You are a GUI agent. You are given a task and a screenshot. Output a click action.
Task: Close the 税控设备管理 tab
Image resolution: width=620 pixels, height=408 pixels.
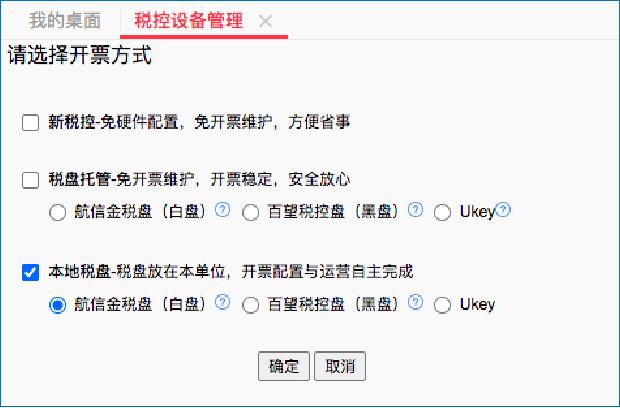point(265,21)
